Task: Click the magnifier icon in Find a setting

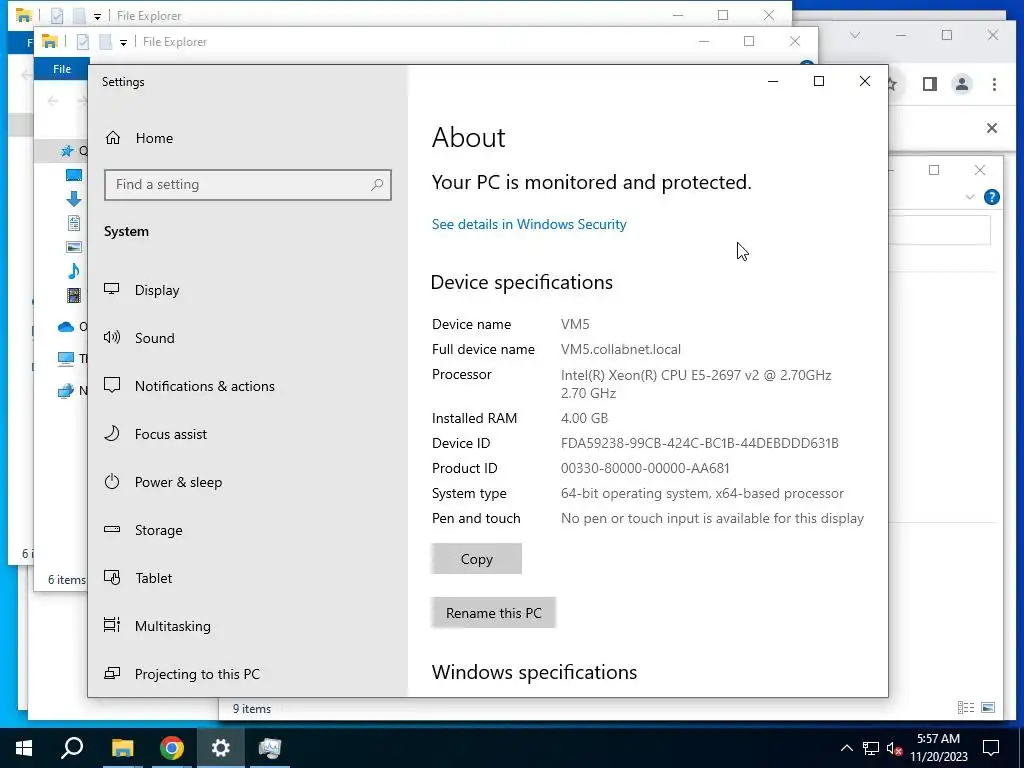Action: click(377, 185)
